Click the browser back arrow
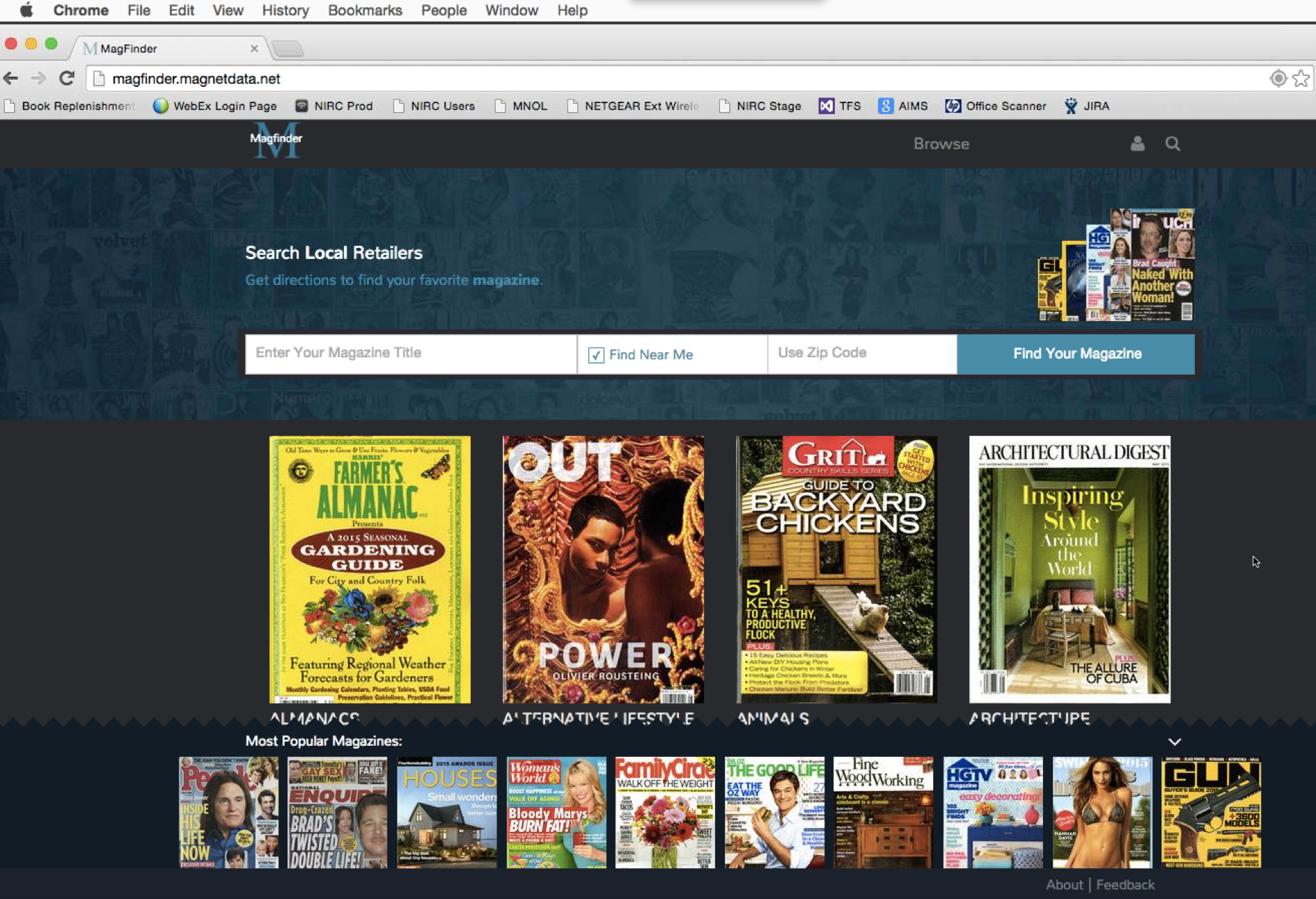 click(11, 79)
